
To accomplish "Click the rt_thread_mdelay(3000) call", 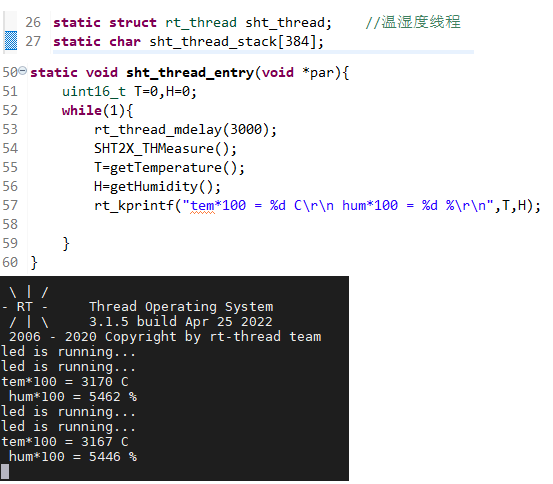I will coord(185,130).
